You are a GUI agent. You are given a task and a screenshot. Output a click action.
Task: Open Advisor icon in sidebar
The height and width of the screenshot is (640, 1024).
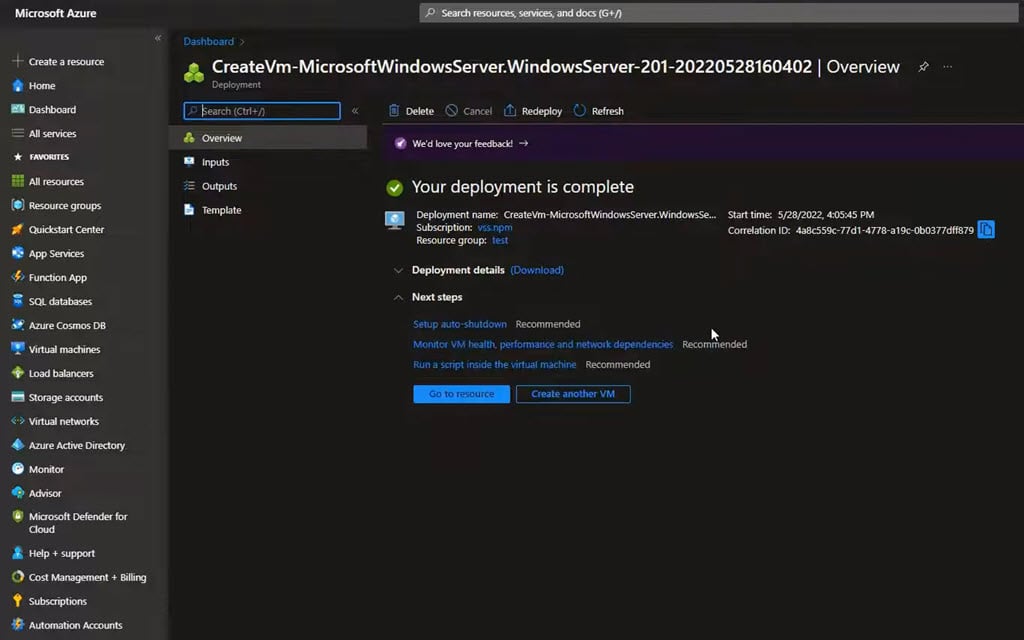click(x=18, y=493)
